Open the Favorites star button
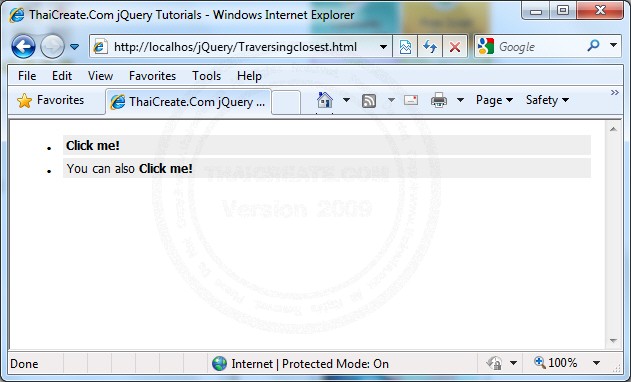Image resolution: width=631 pixels, height=382 pixels. coord(51,100)
